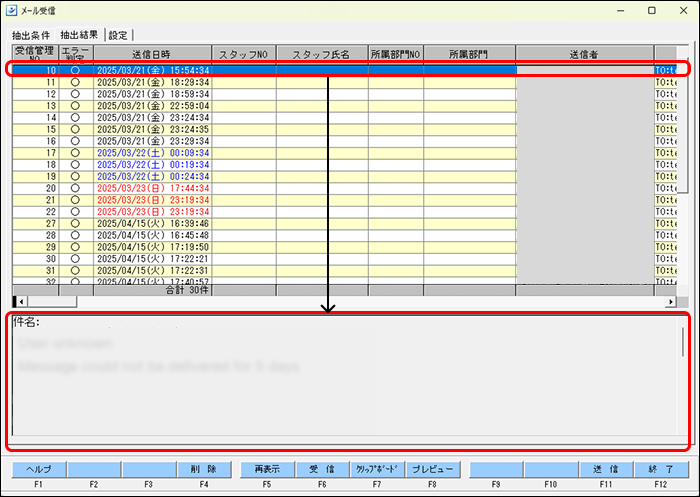
Task: Select row 10 dated 2025/03/21 15:54:34
Action: click(345, 70)
